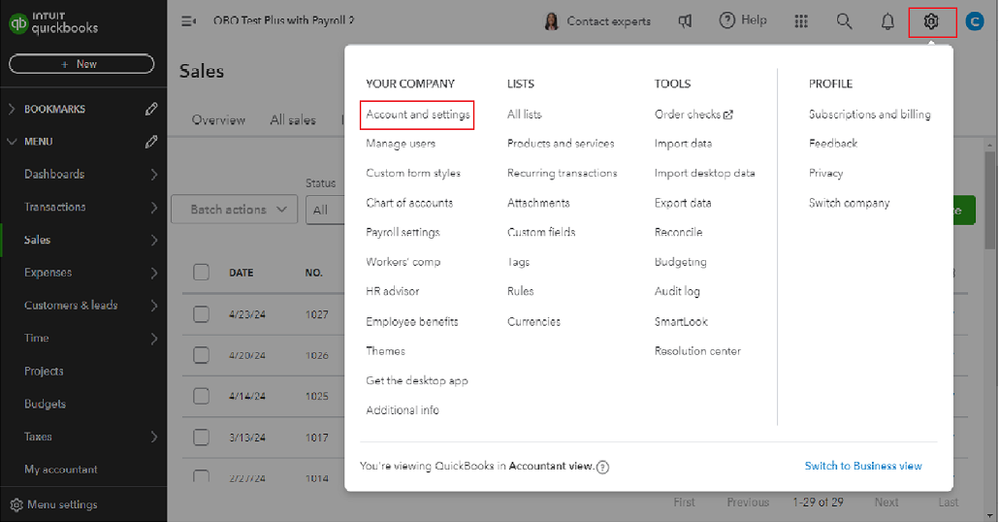Viewport: 999px width, 522px height.
Task: Open Account and settings
Action: [417, 115]
